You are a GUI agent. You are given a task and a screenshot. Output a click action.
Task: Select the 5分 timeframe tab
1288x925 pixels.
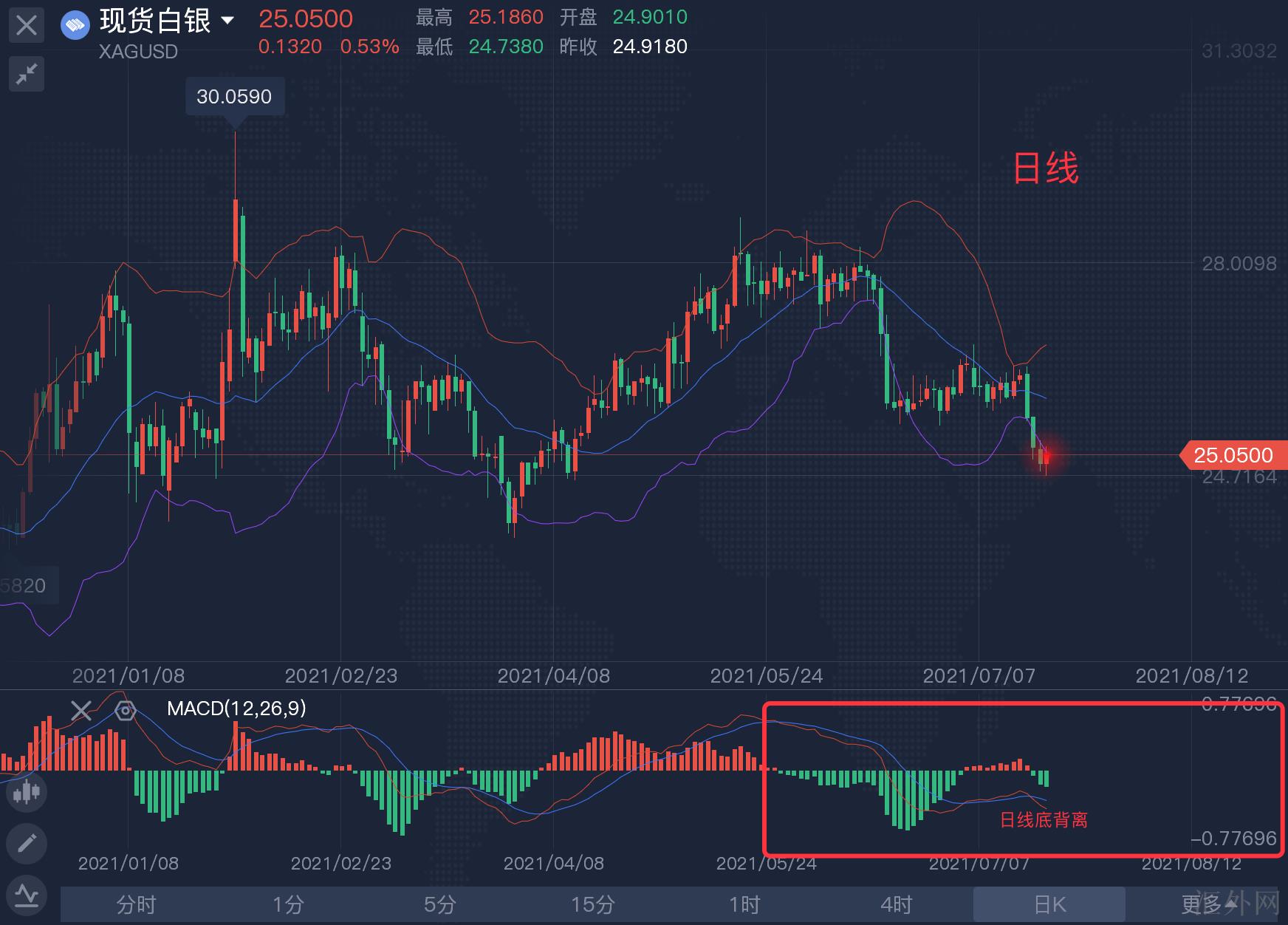click(x=440, y=904)
